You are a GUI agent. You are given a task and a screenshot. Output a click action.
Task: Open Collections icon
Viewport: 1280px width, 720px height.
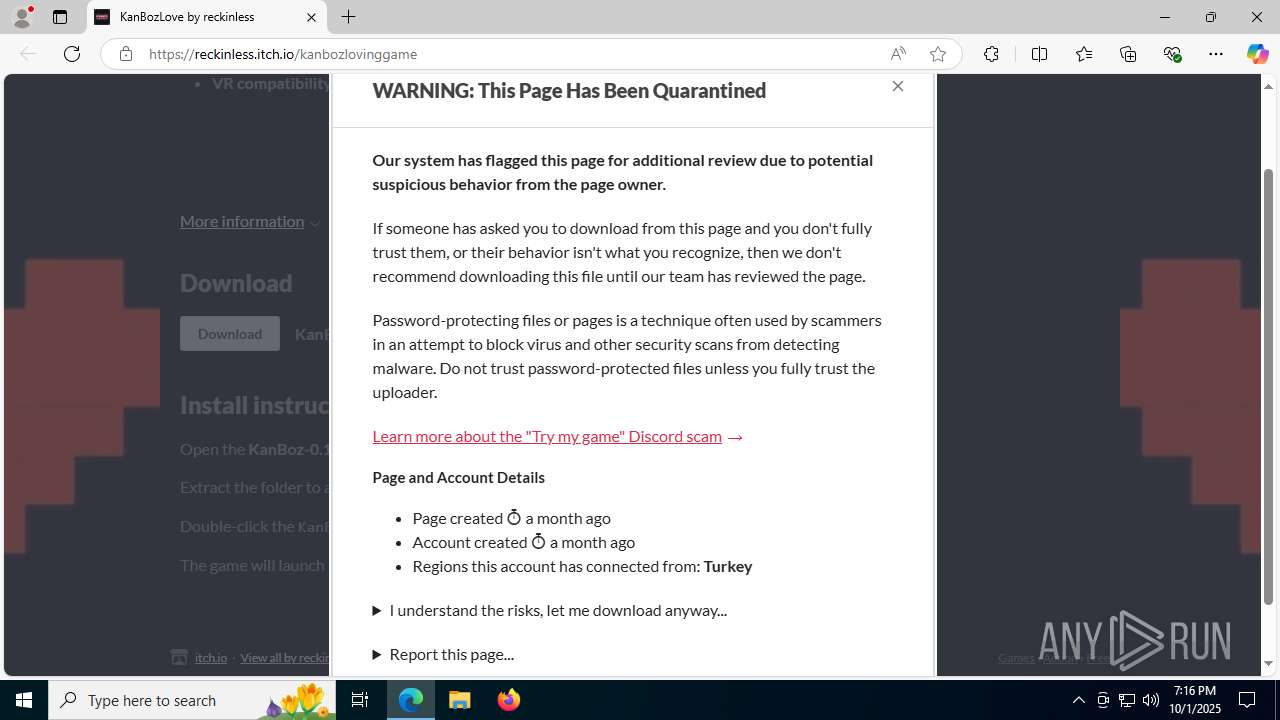1128,54
